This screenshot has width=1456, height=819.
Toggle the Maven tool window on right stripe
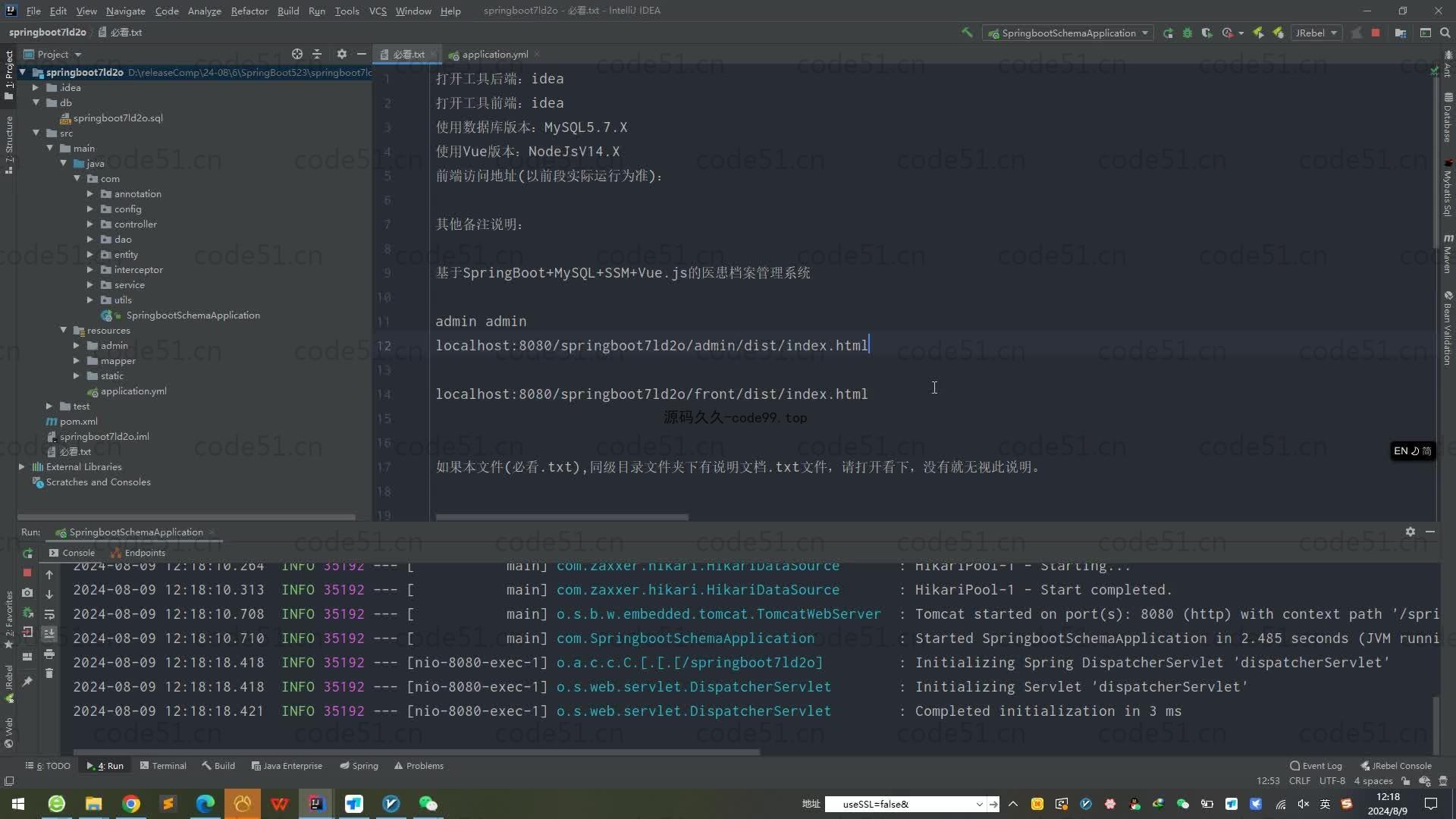coord(1448,254)
